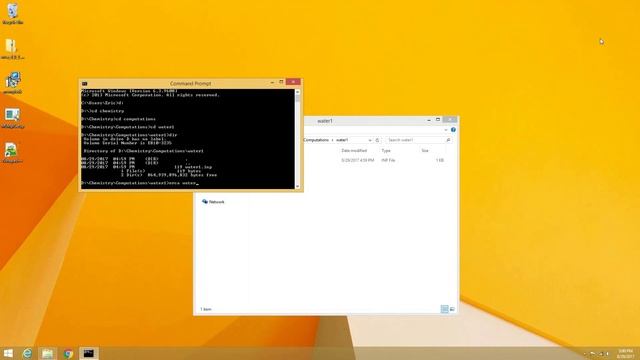Click the water1 breadcrumb in address bar
This screenshot has height=360, width=640.
tap(342, 140)
